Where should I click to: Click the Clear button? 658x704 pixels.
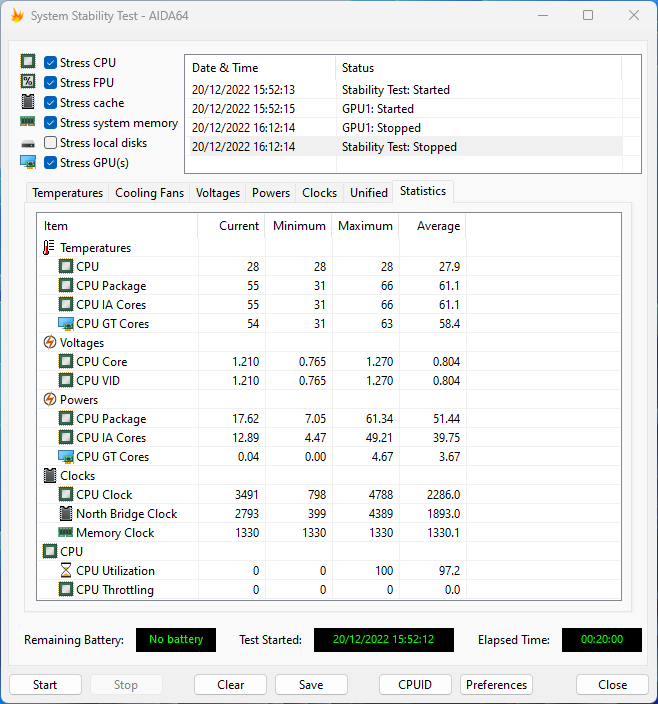pos(231,685)
